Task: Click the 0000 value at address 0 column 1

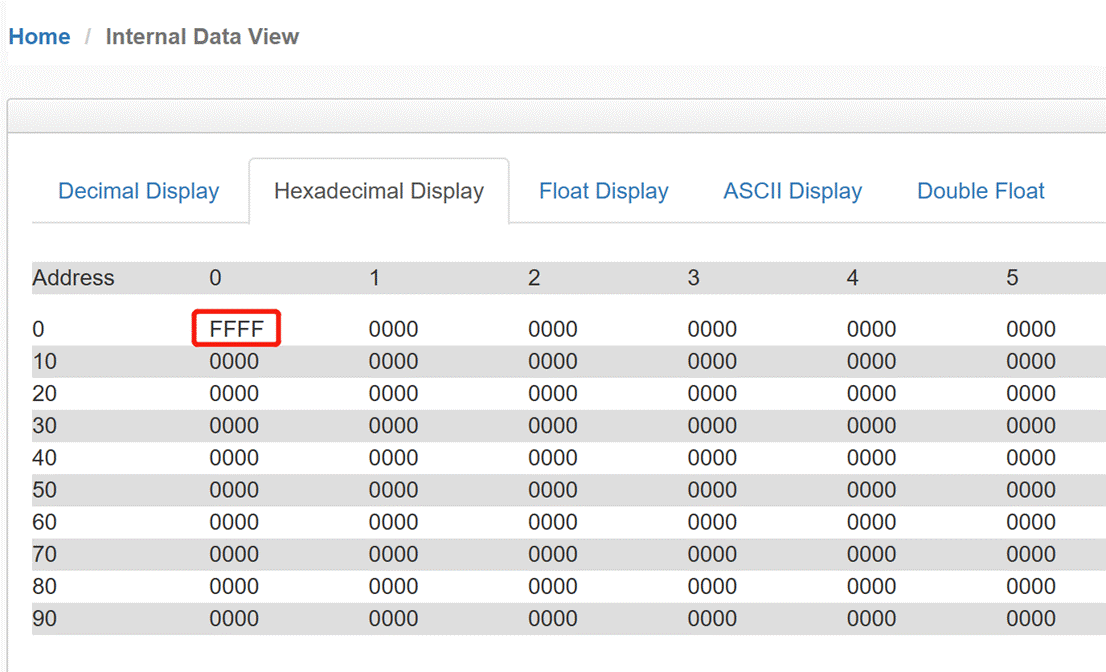Action: [x=394, y=329]
